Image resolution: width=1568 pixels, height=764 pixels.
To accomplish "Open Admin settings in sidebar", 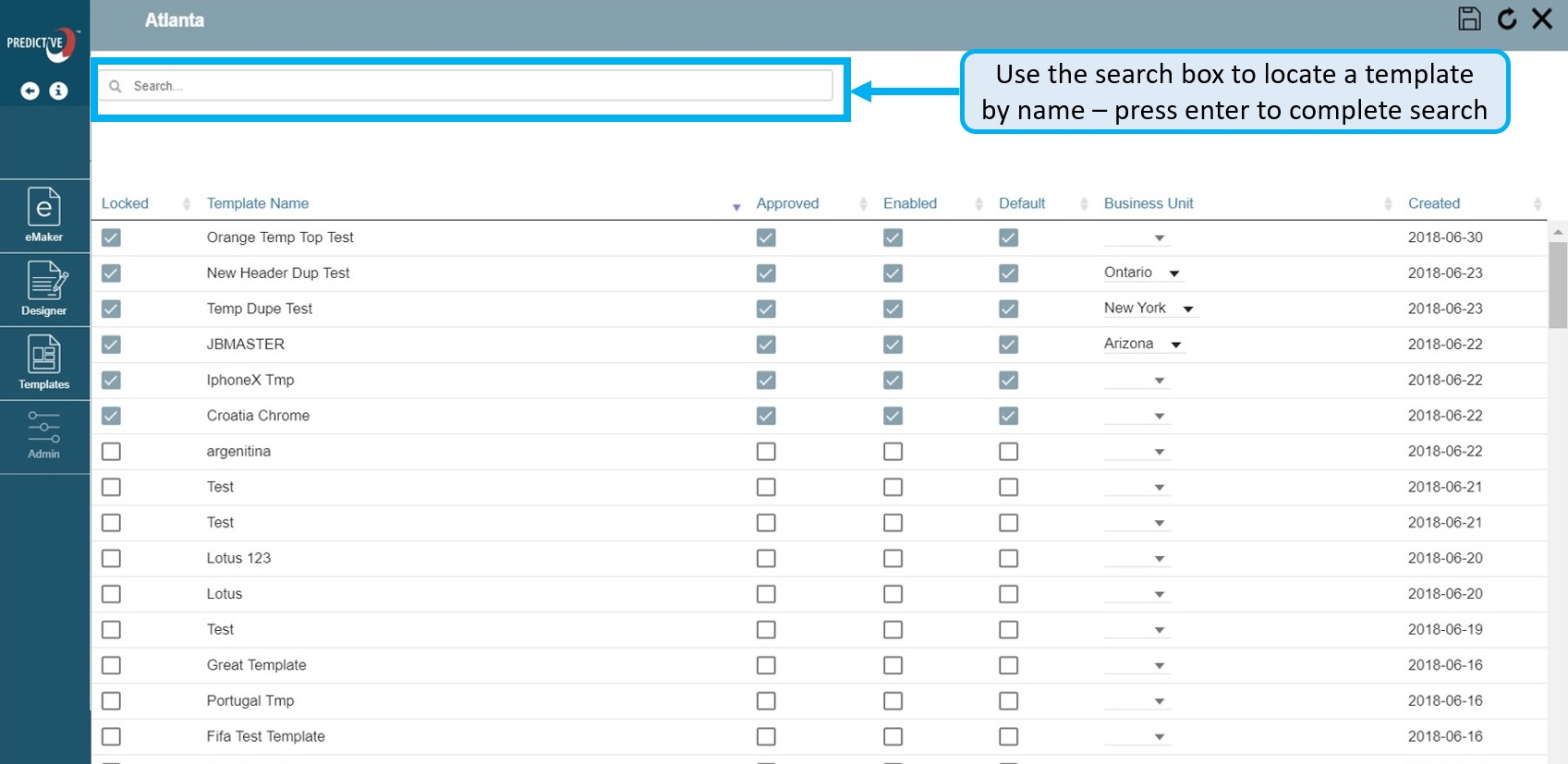I will coord(44,435).
